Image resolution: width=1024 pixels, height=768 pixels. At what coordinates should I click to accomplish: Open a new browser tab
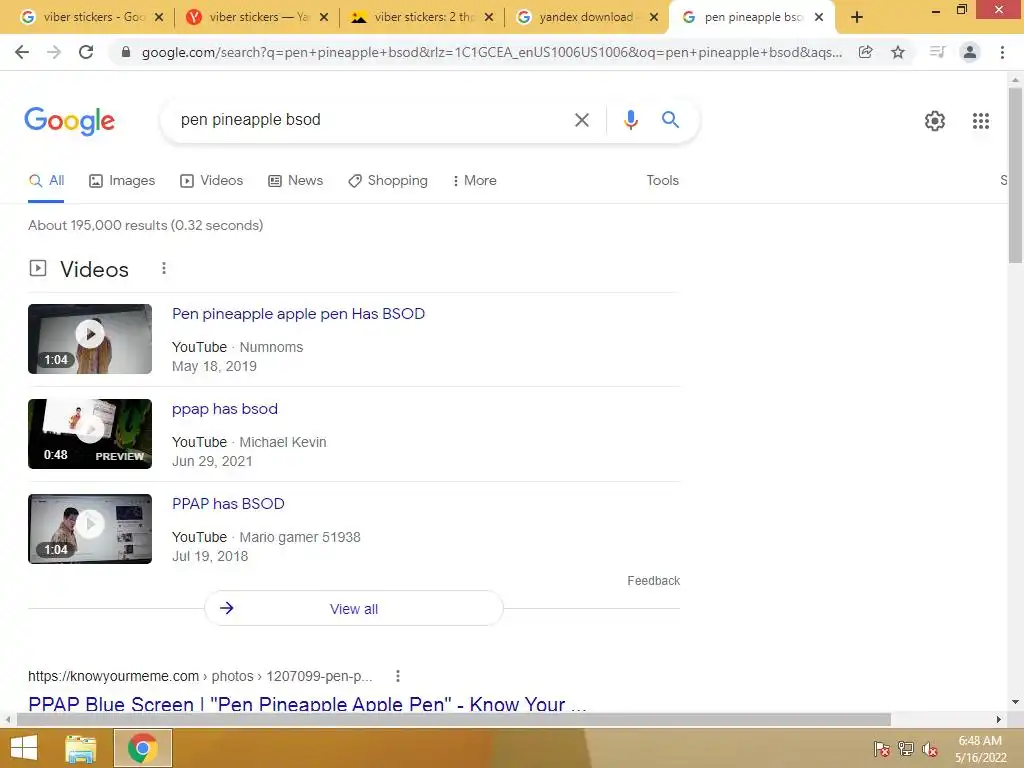pos(857,17)
